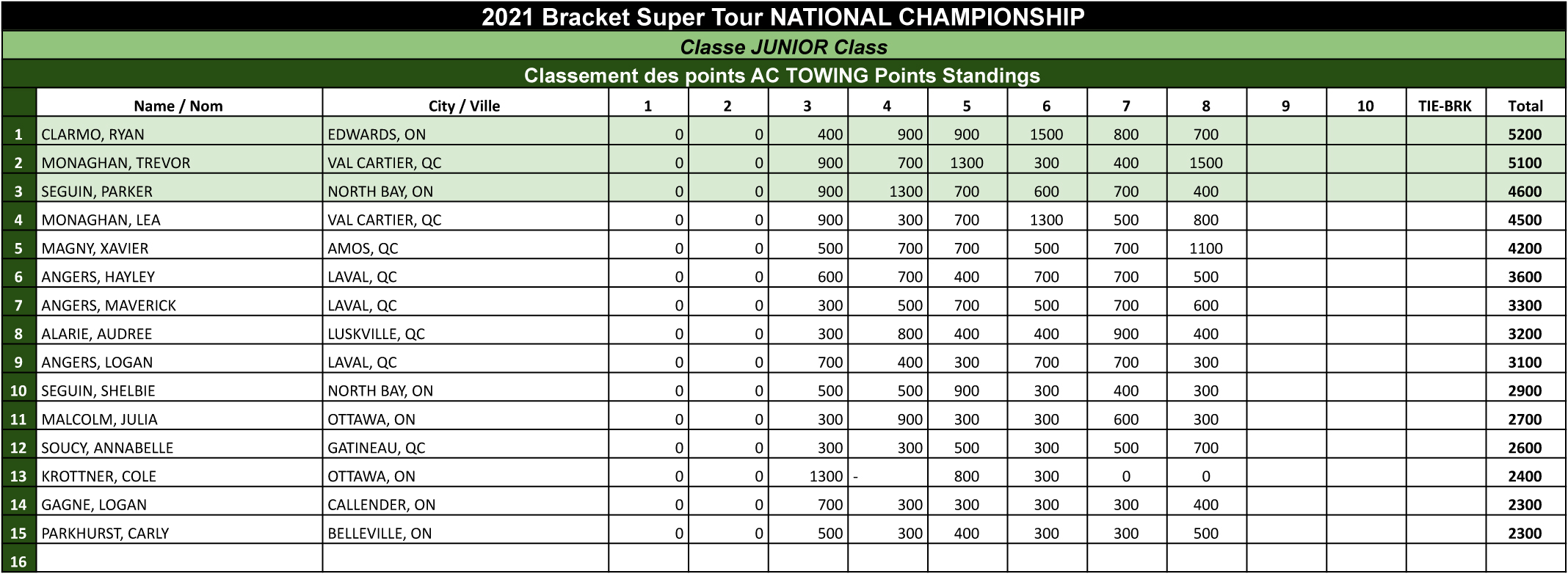Click the AC TOWING Points Standings banner
The width and height of the screenshot is (1568, 574).
(x=784, y=76)
